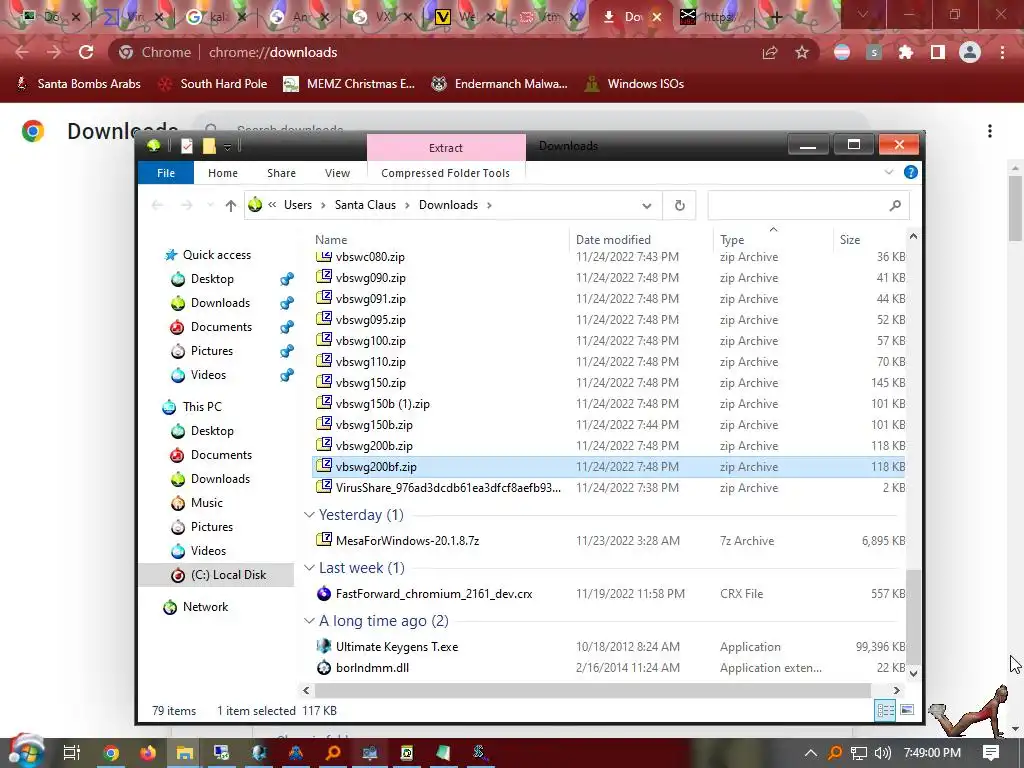1024x768 pixels.
Task: Collapse A long time ago (2) group
Action: [310, 620]
